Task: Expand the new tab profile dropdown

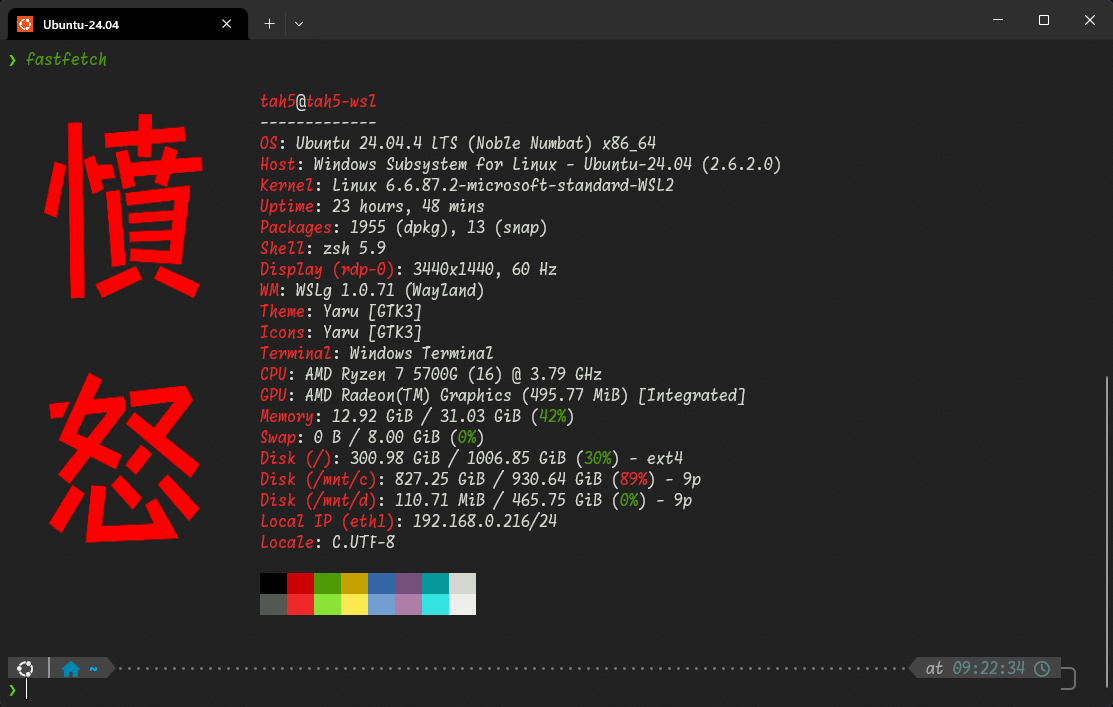Action: [x=299, y=24]
